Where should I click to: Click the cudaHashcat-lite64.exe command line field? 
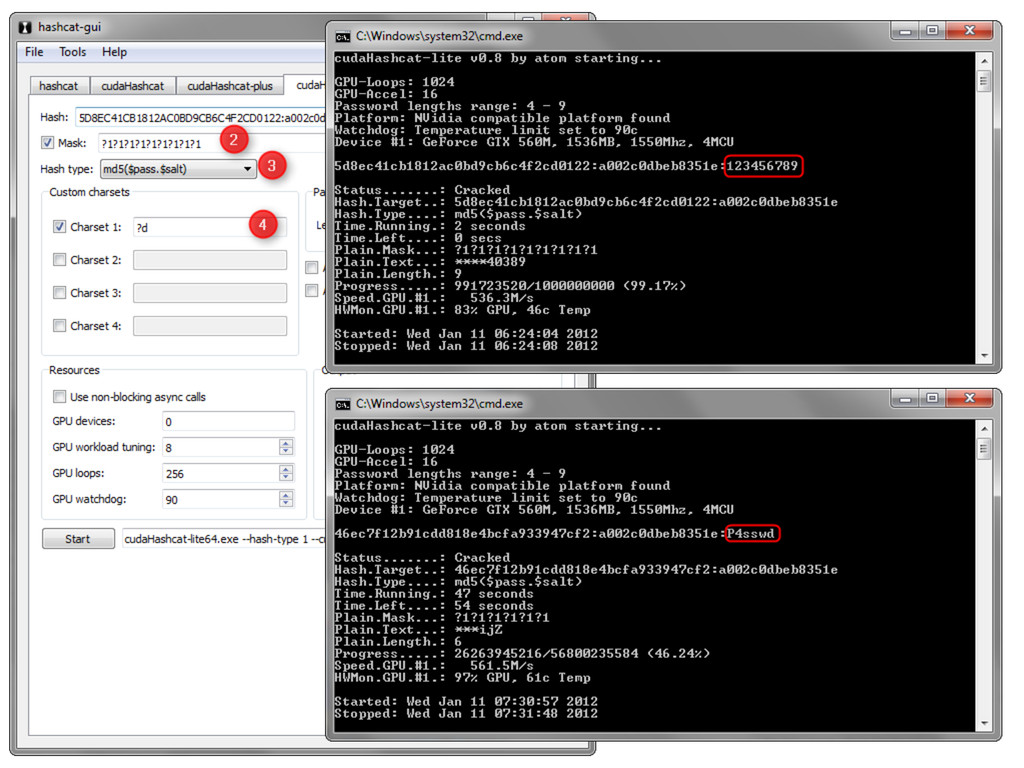(x=224, y=539)
